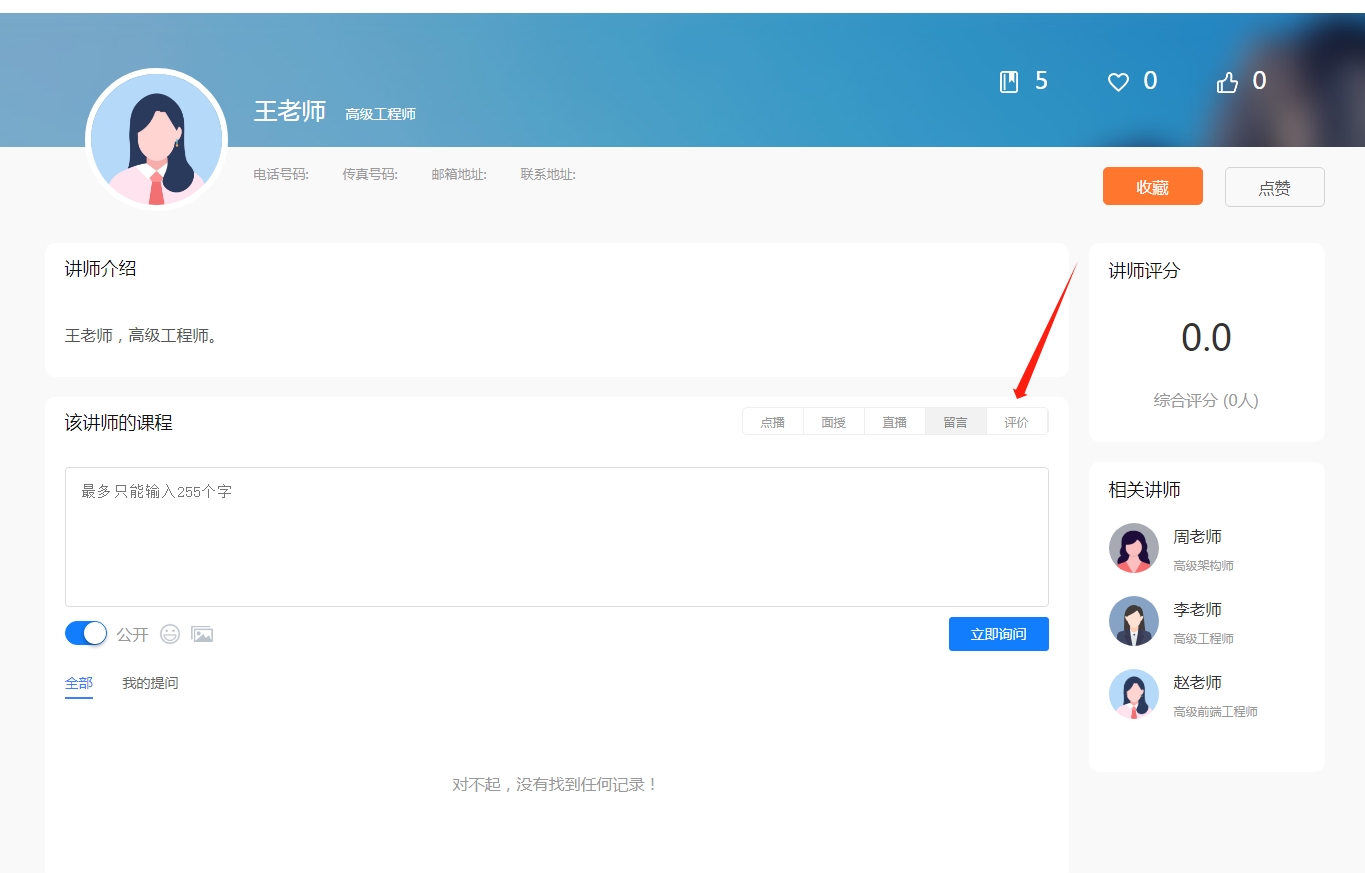
Task: Click the 高级工程师 title beside 王老师
Action: [x=381, y=114]
